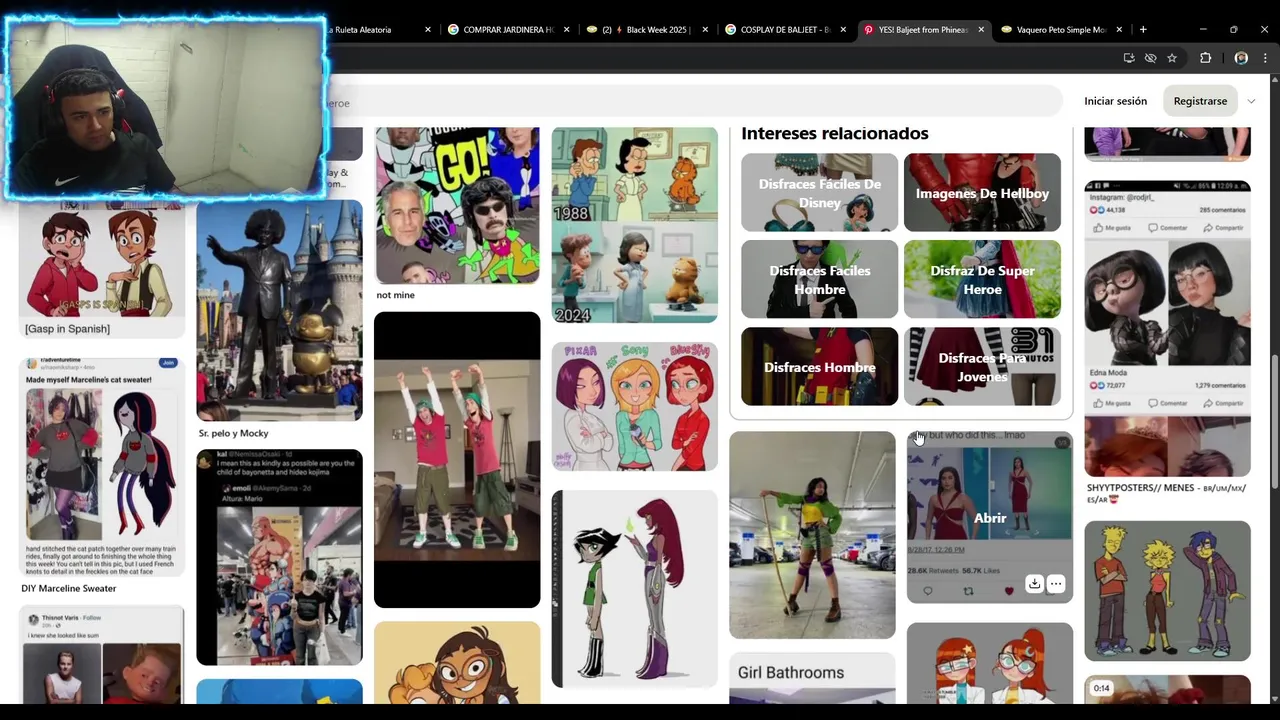The image size is (1280, 720).
Task: Open the Buttercup and Starfire drawing pin
Action: point(634,589)
